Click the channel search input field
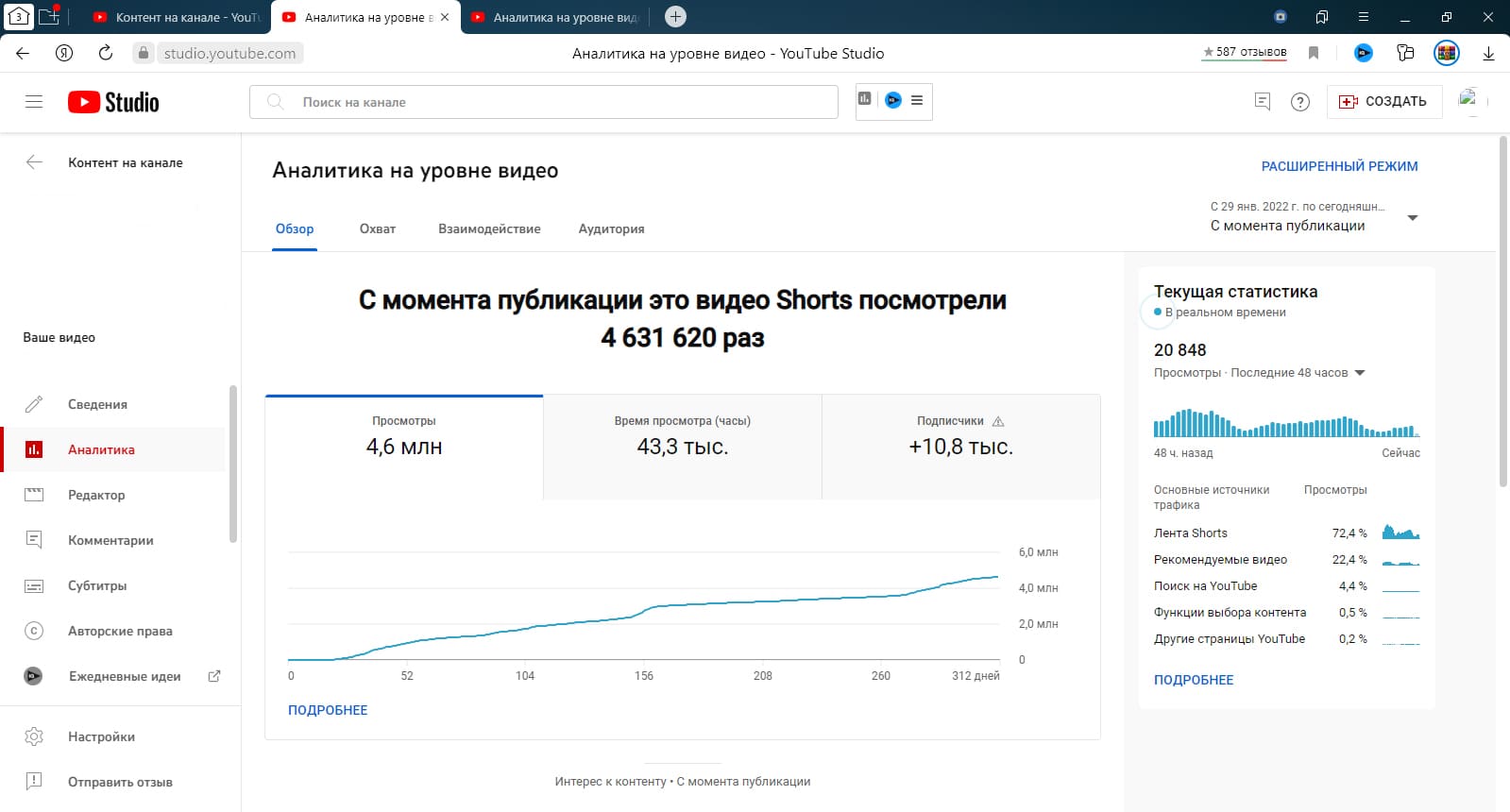 [557, 102]
